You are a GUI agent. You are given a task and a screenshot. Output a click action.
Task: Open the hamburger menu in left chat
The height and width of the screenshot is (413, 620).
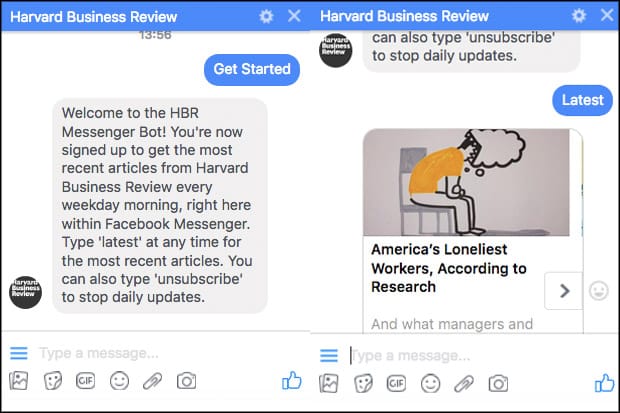pos(19,353)
